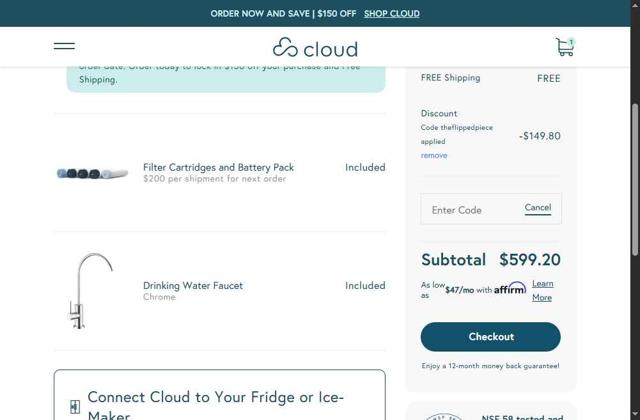Viewport: 640px width, 420px height.
Task: Click the NSF certification badge
Action: 445,415
